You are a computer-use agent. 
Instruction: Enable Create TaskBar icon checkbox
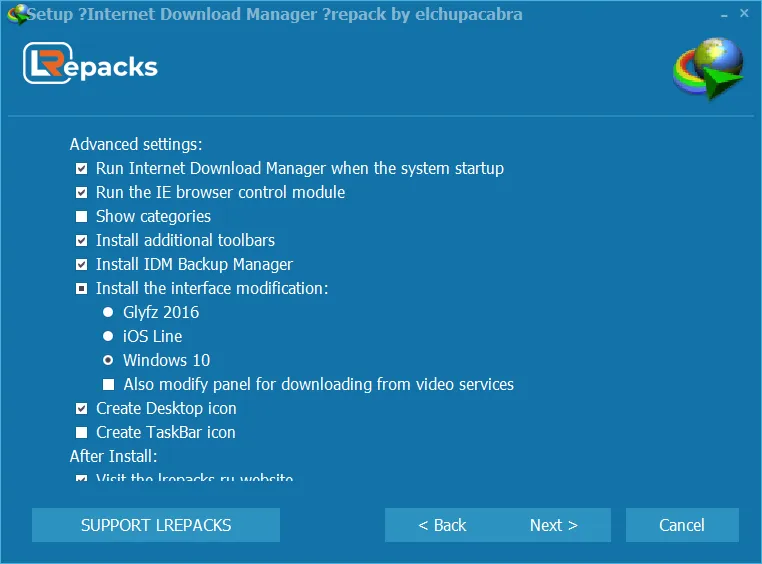82,432
